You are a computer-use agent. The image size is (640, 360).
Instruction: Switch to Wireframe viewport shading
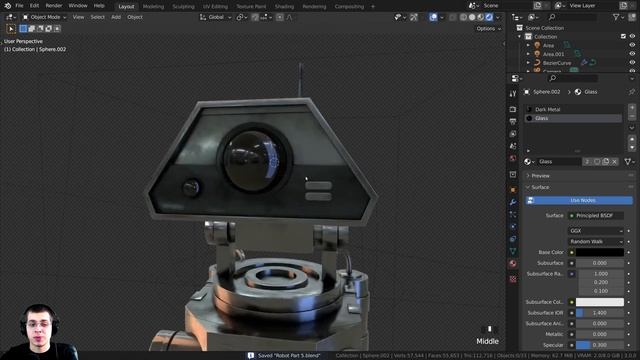click(x=463, y=17)
